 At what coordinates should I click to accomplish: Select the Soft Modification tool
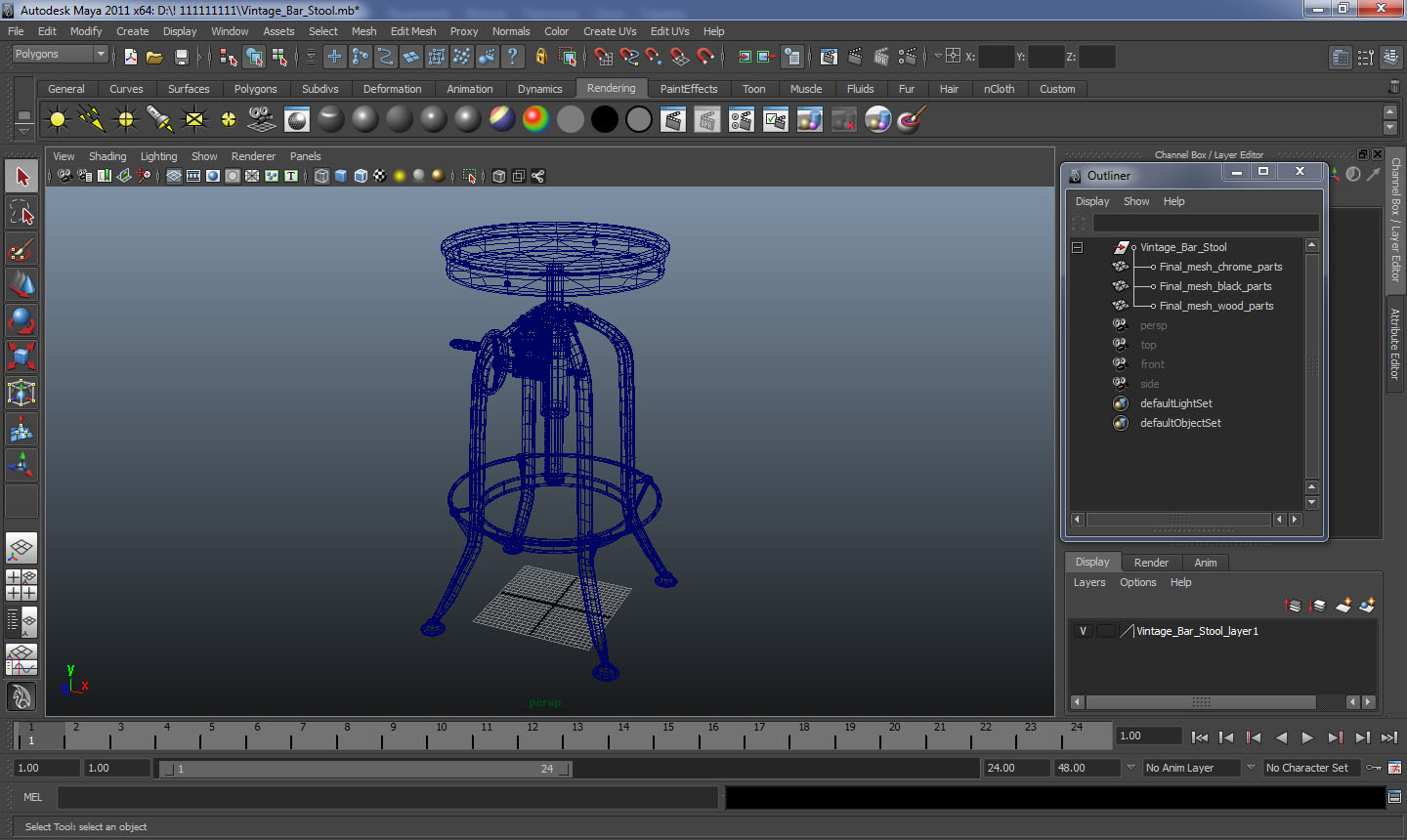tap(21, 429)
